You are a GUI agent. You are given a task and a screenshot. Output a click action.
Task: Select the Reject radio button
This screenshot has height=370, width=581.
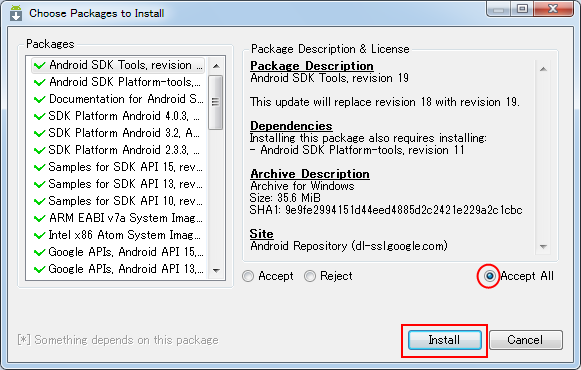310,276
